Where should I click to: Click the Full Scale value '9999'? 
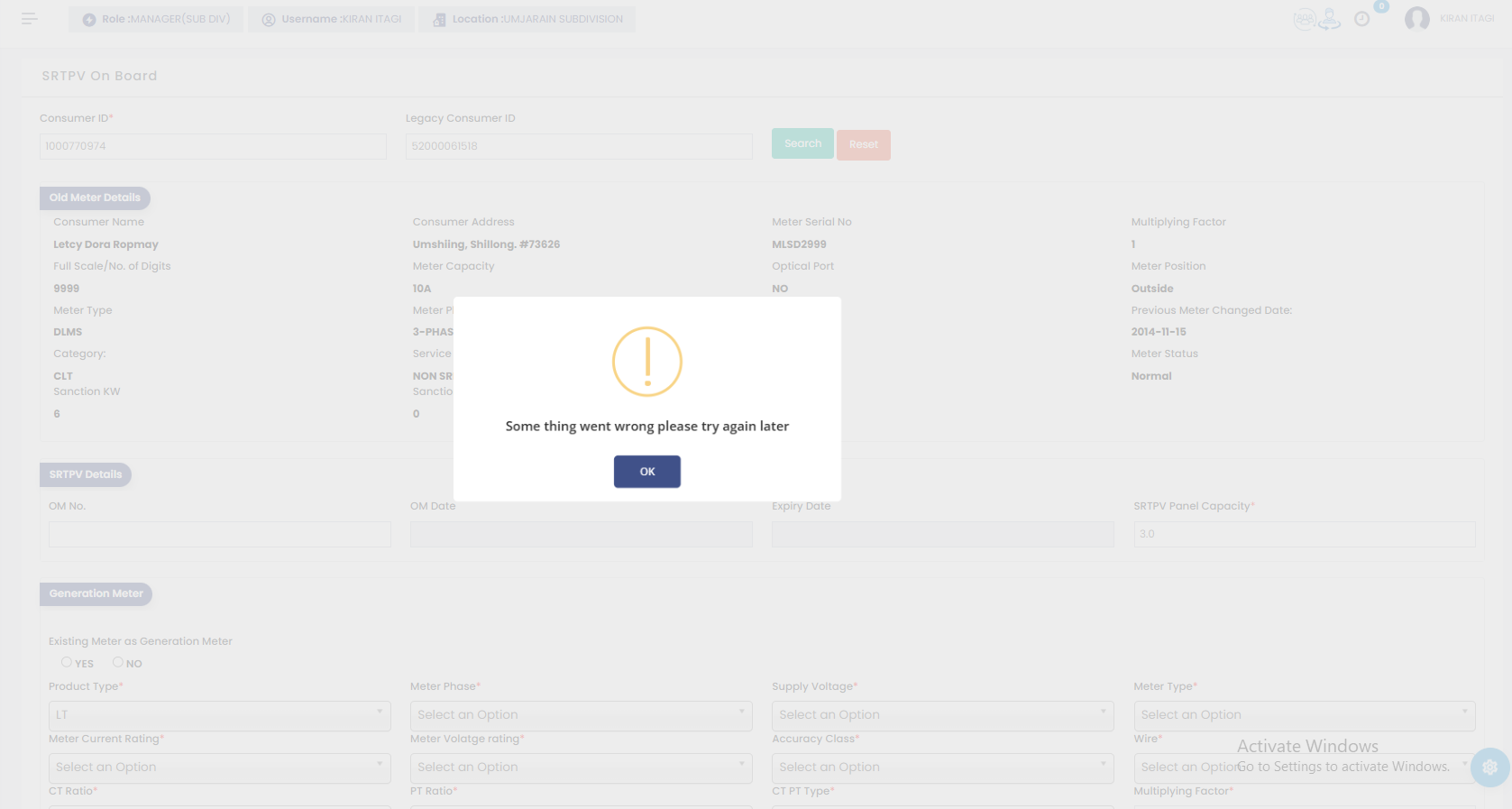(67, 289)
